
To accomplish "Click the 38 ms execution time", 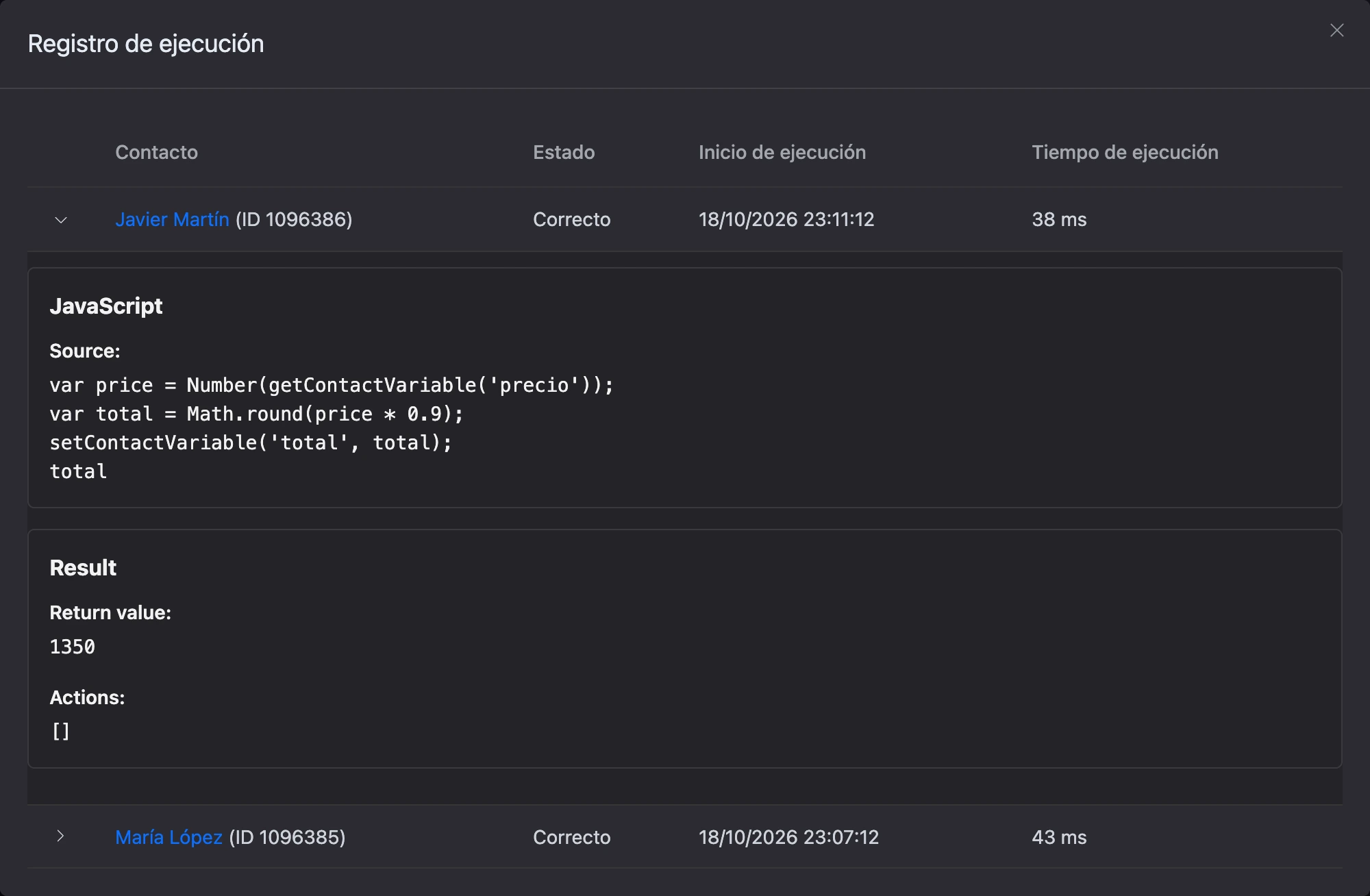I will pos(1059,219).
